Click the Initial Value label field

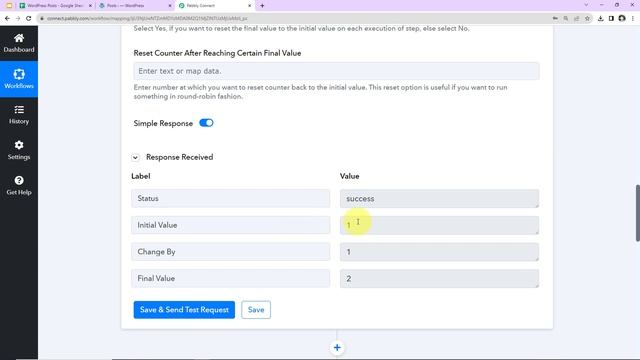click(231, 225)
